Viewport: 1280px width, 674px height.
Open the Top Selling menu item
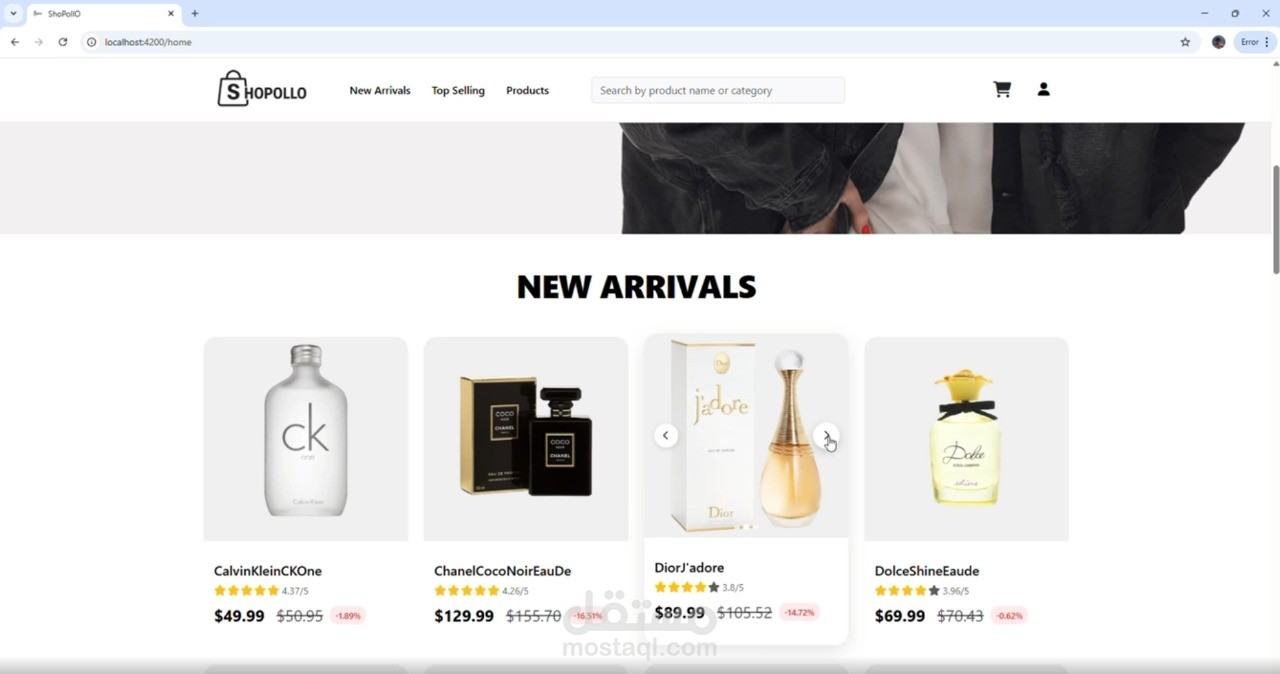click(458, 90)
